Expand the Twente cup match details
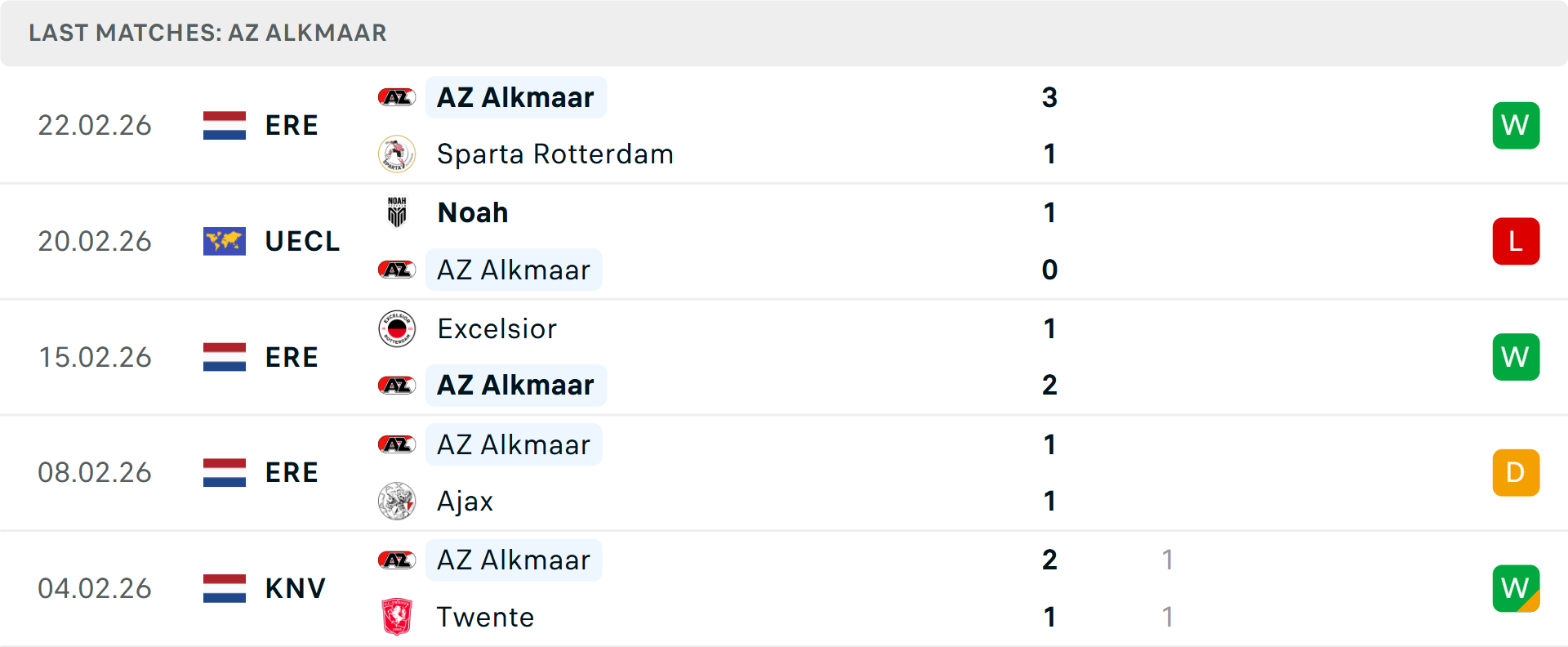The width and height of the screenshot is (1568, 647). click(x=817, y=588)
